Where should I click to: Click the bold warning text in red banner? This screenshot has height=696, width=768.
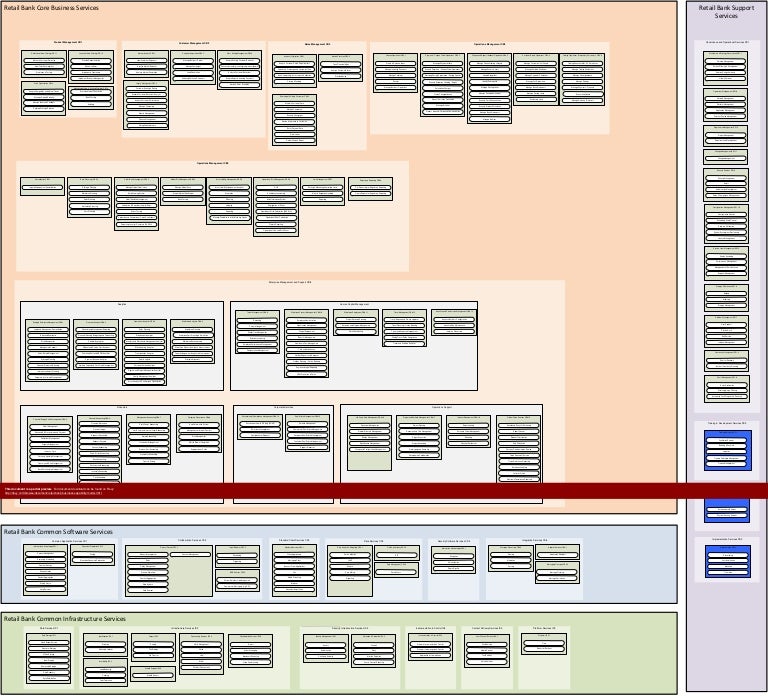coord(28,487)
